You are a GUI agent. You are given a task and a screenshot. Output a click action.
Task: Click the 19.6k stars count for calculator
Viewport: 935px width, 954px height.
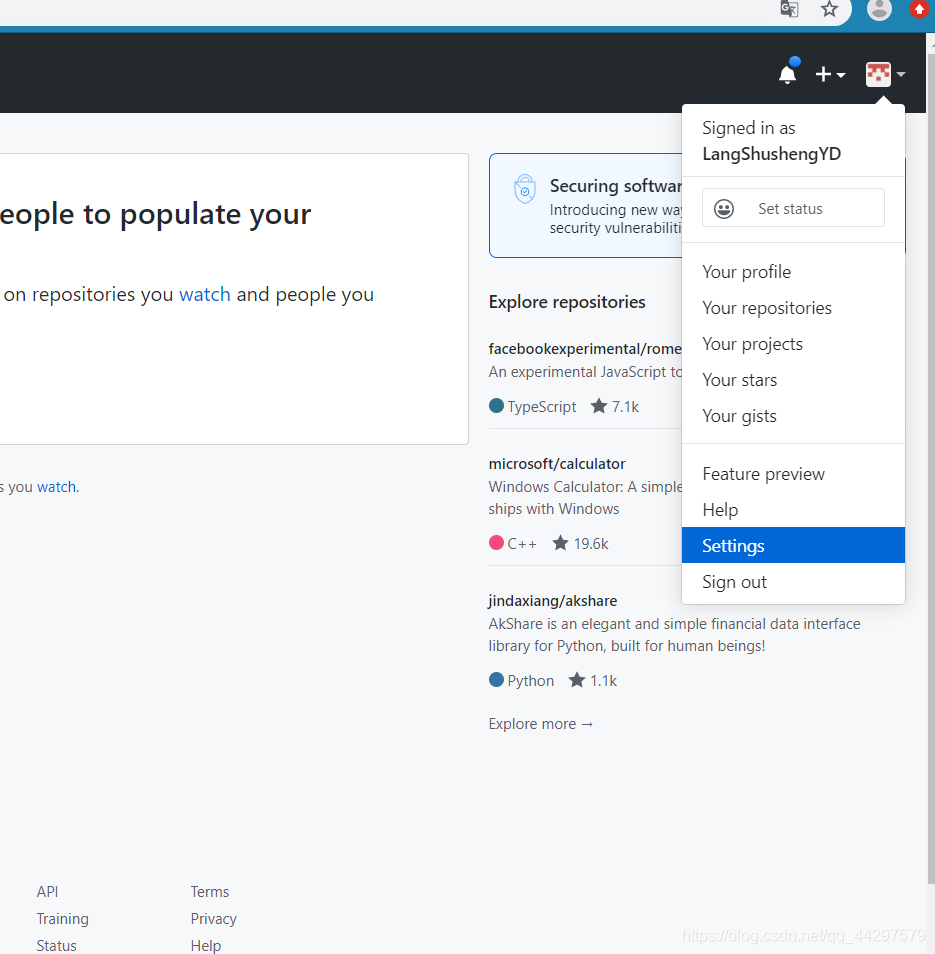click(x=580, y=543)
